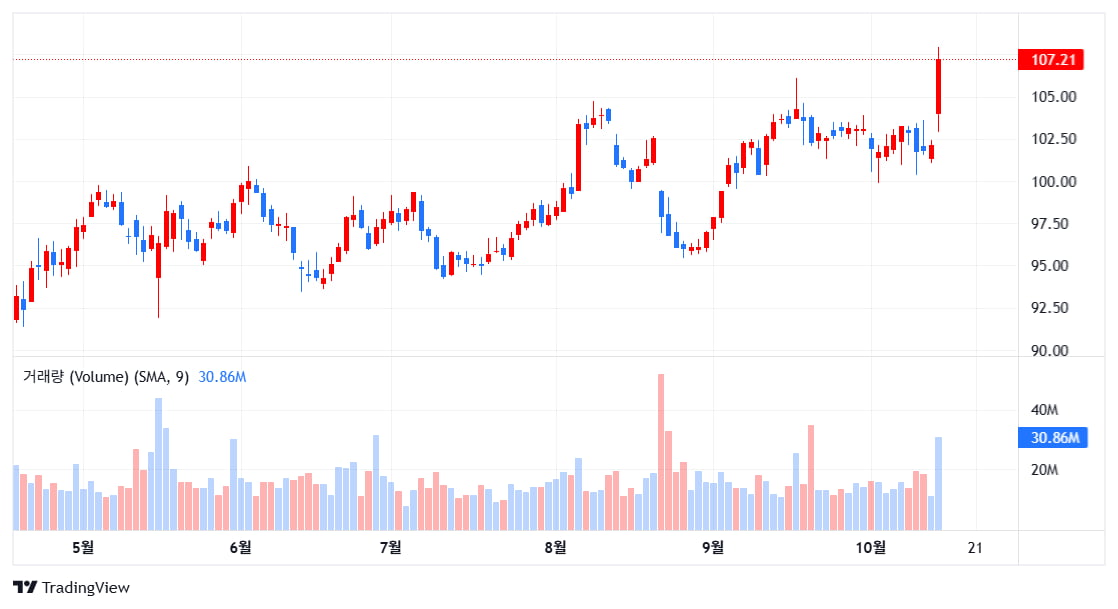Click the last blue volume bar on right

click(939, 483)
